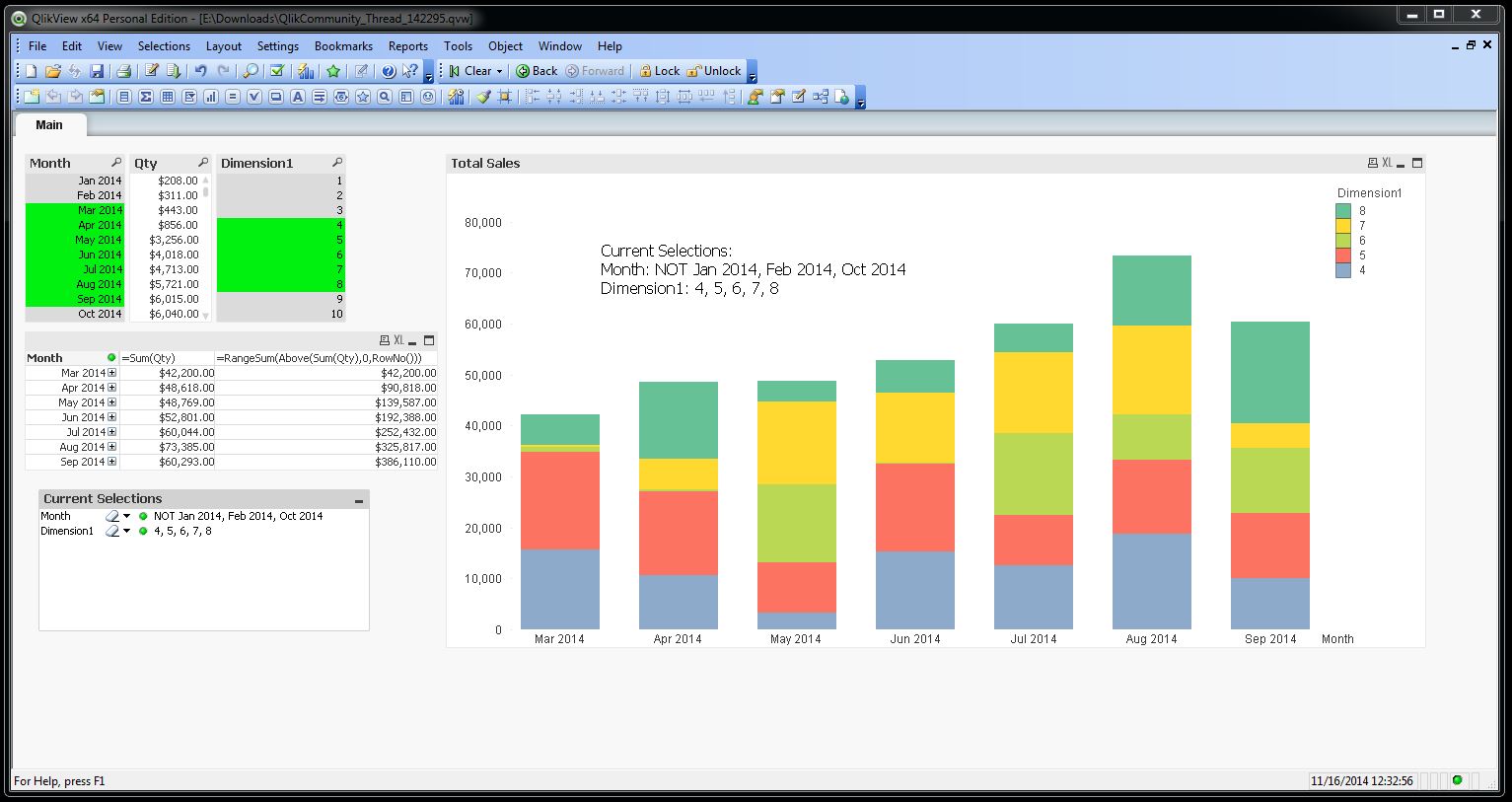Search the Dimension1 list box
Screen dimensions: 1512x802
[x=337, y=163]
